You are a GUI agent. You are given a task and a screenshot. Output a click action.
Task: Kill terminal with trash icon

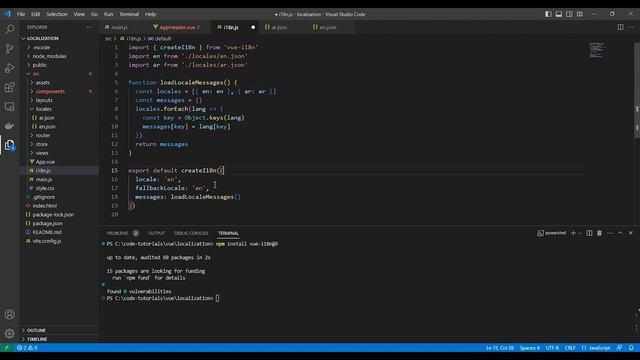(x=599, y=233)
